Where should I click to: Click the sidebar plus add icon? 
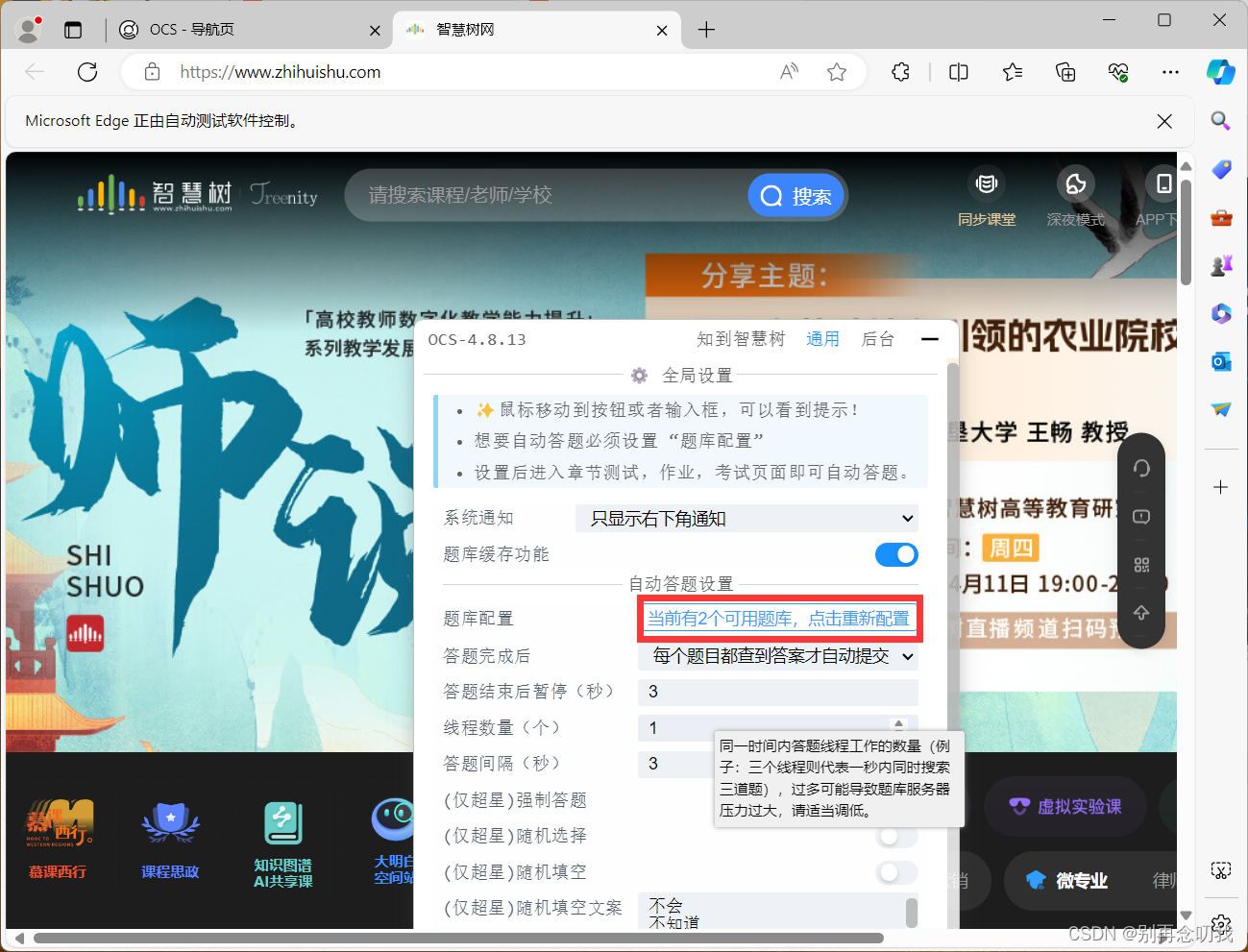click(x=1221, y=487)
